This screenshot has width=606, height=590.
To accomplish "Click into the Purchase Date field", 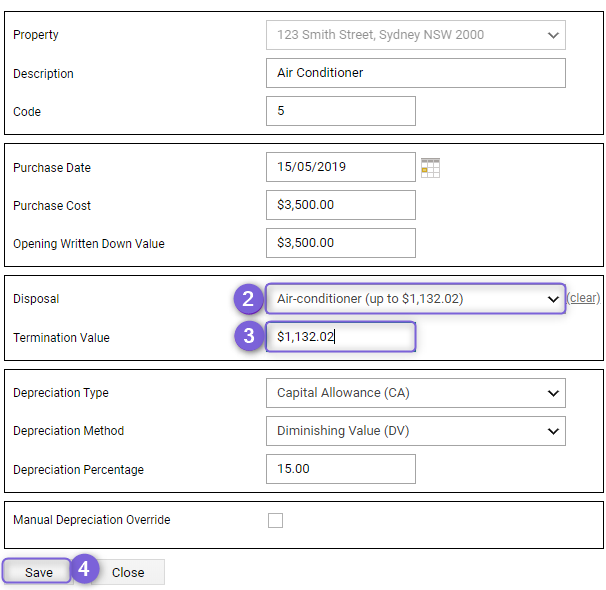I will pos(340,167).
